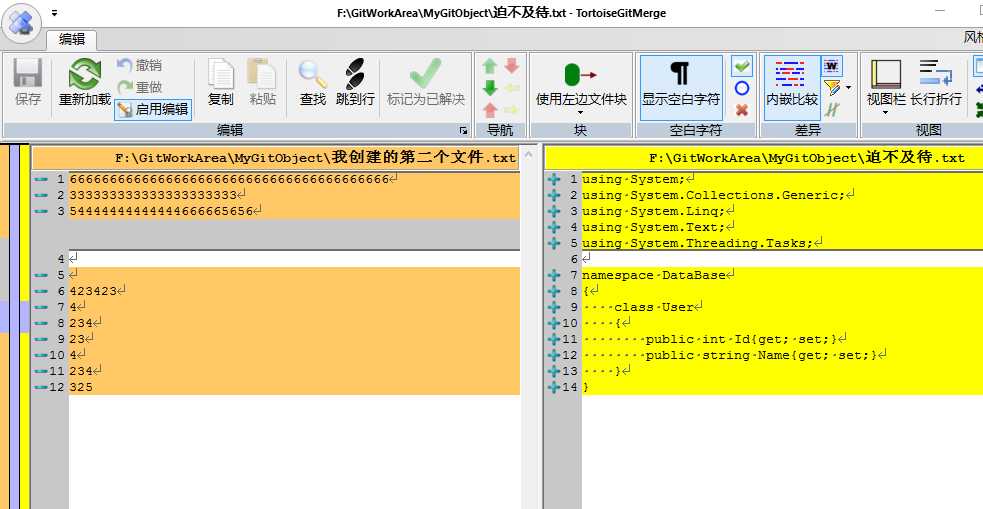This screenshot has width=983, height=509.
Task: Click line number 6 in right pane
Action: 574,259
